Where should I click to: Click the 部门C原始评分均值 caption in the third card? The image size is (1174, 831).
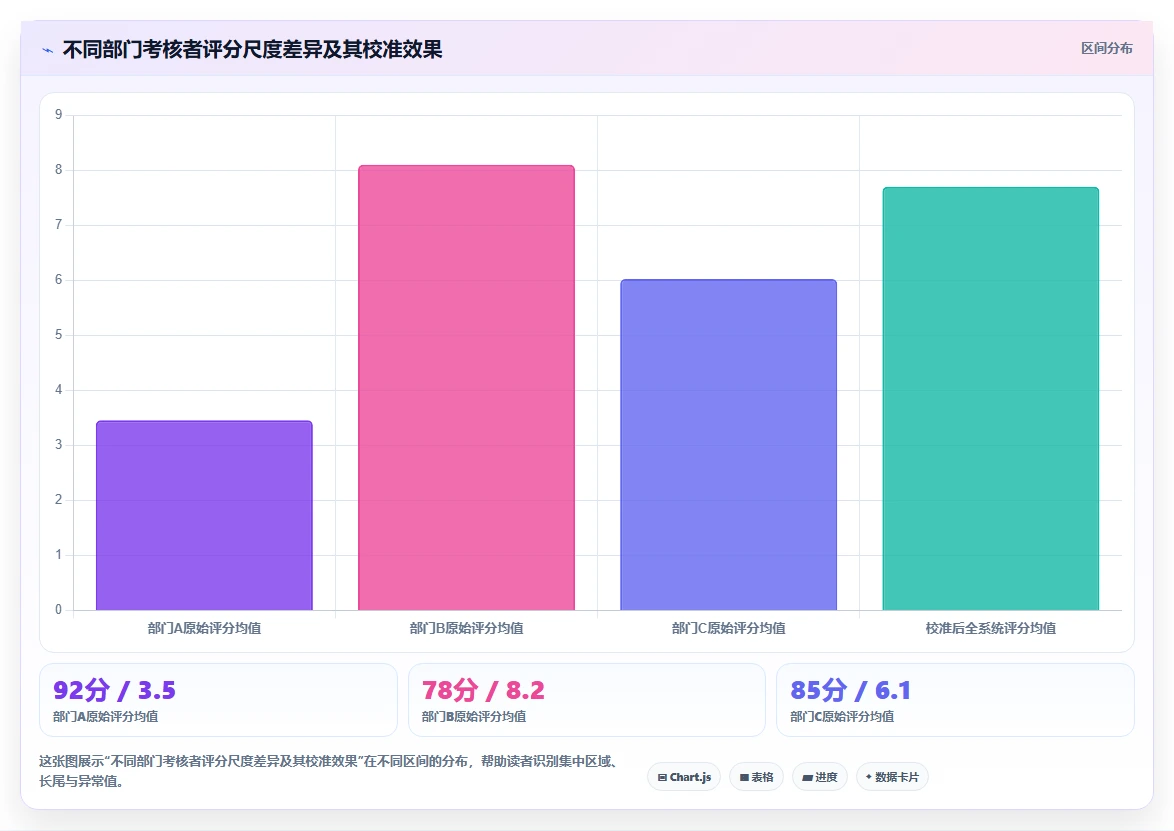pos(842,716)
